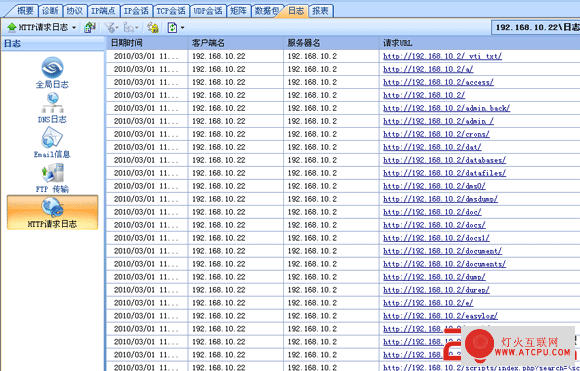Sort by the 日期时间 column header
580x371 pixels.
(147, 43)
